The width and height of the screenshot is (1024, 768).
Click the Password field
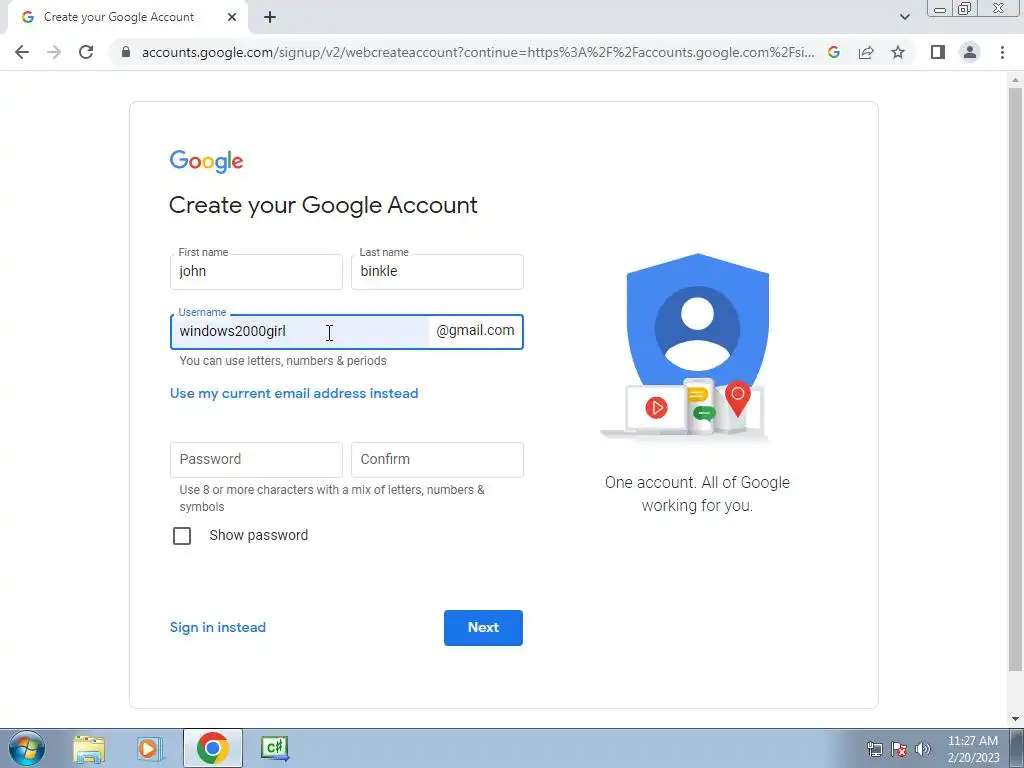click(x=256, y=460)
